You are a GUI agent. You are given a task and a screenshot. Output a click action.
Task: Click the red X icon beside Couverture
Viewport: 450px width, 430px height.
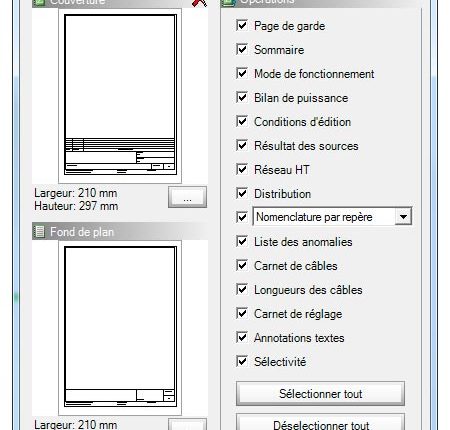coord(199,3)
